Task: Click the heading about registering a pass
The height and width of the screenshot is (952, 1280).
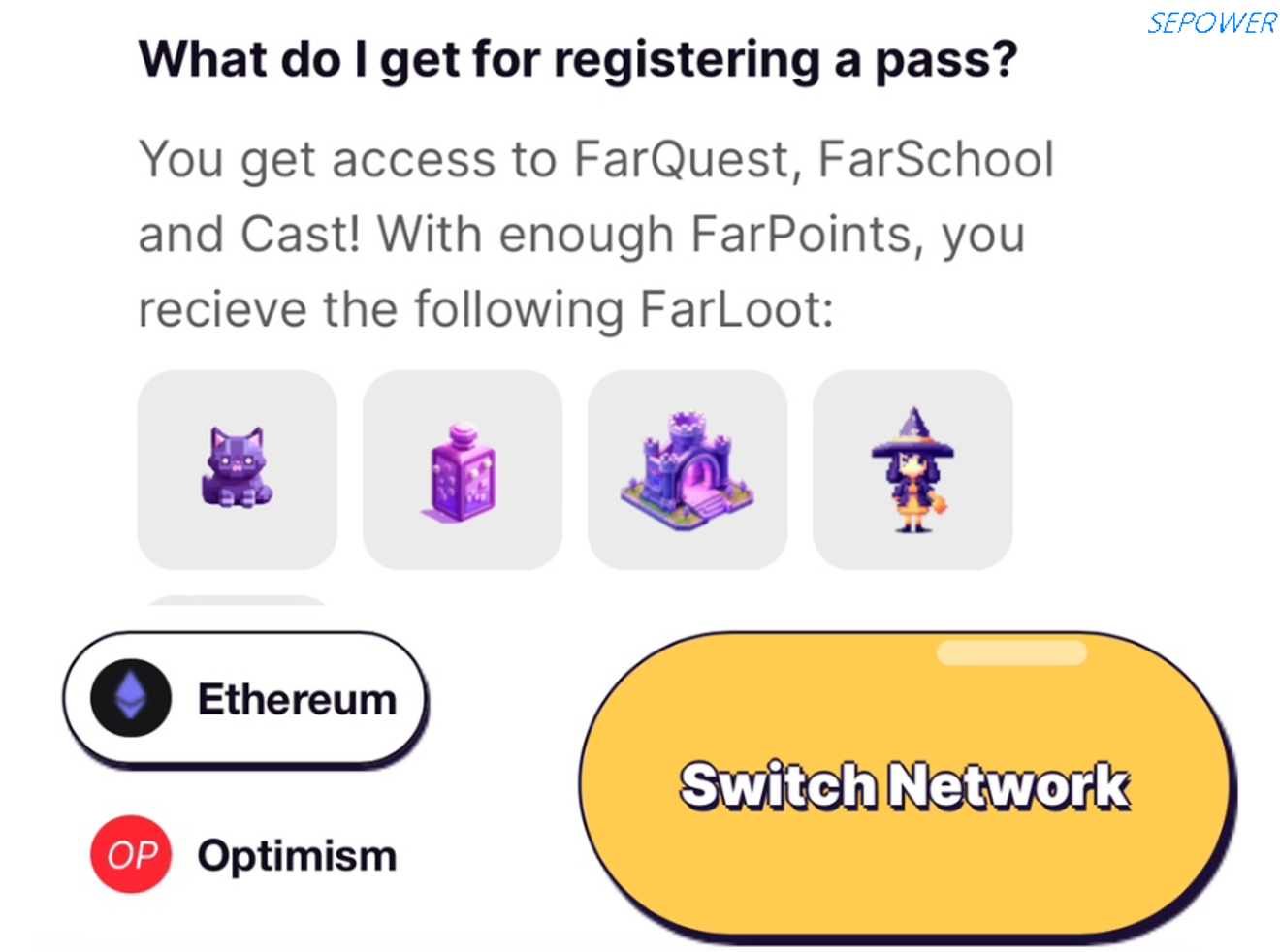Action: [x=578, y=60]
